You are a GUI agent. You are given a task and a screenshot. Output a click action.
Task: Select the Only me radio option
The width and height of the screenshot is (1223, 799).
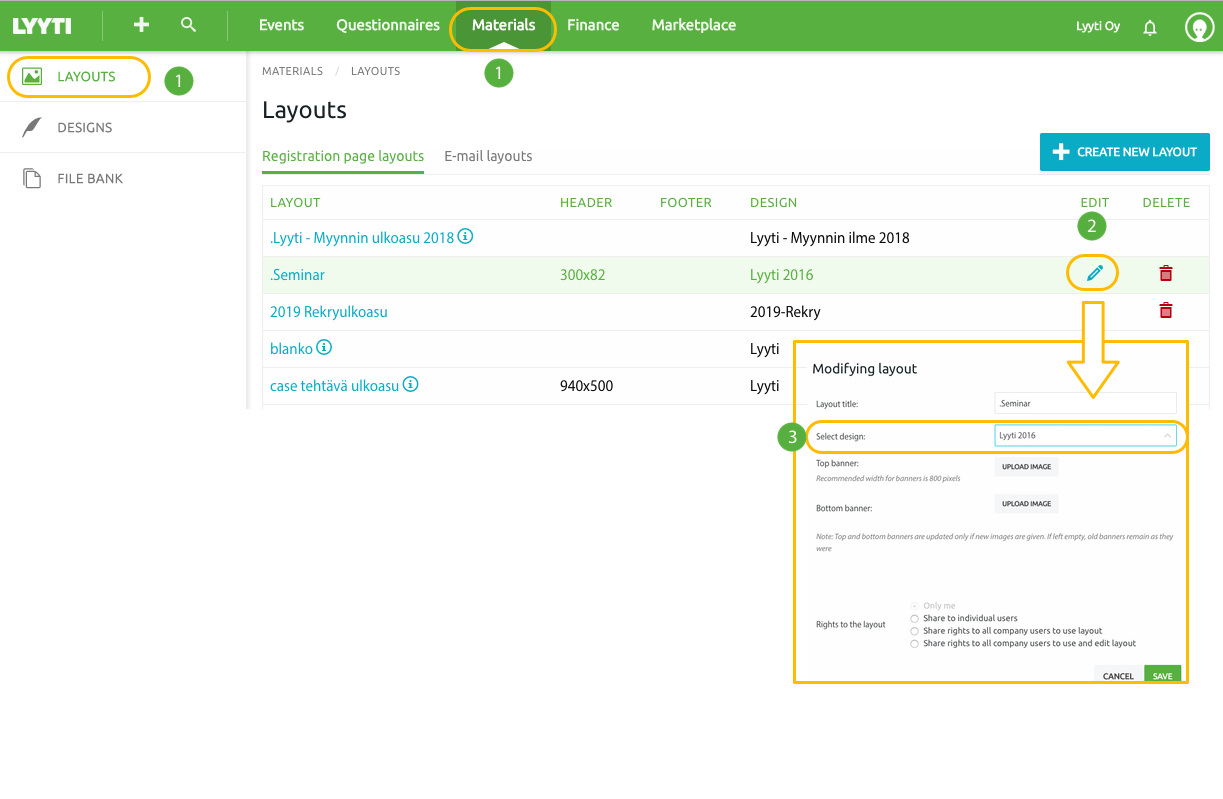click(914, 606)
